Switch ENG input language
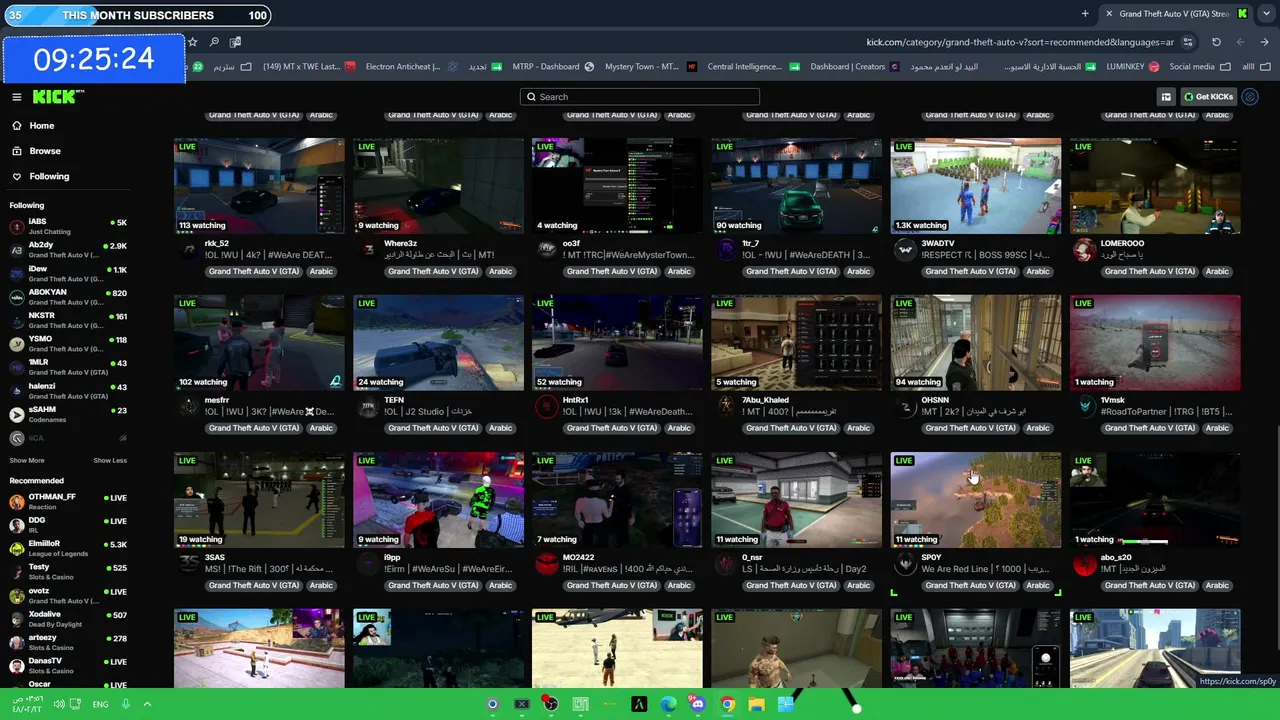Image resolution: width=1280 pixels, height=720 pixels. point(100,704)
